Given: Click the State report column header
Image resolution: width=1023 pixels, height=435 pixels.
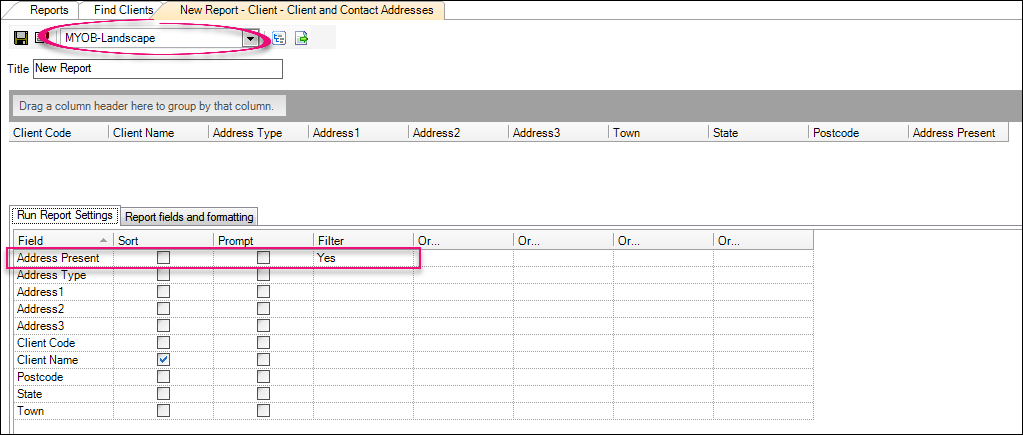Looking at the screenshot, I should [x=757, y=133].
